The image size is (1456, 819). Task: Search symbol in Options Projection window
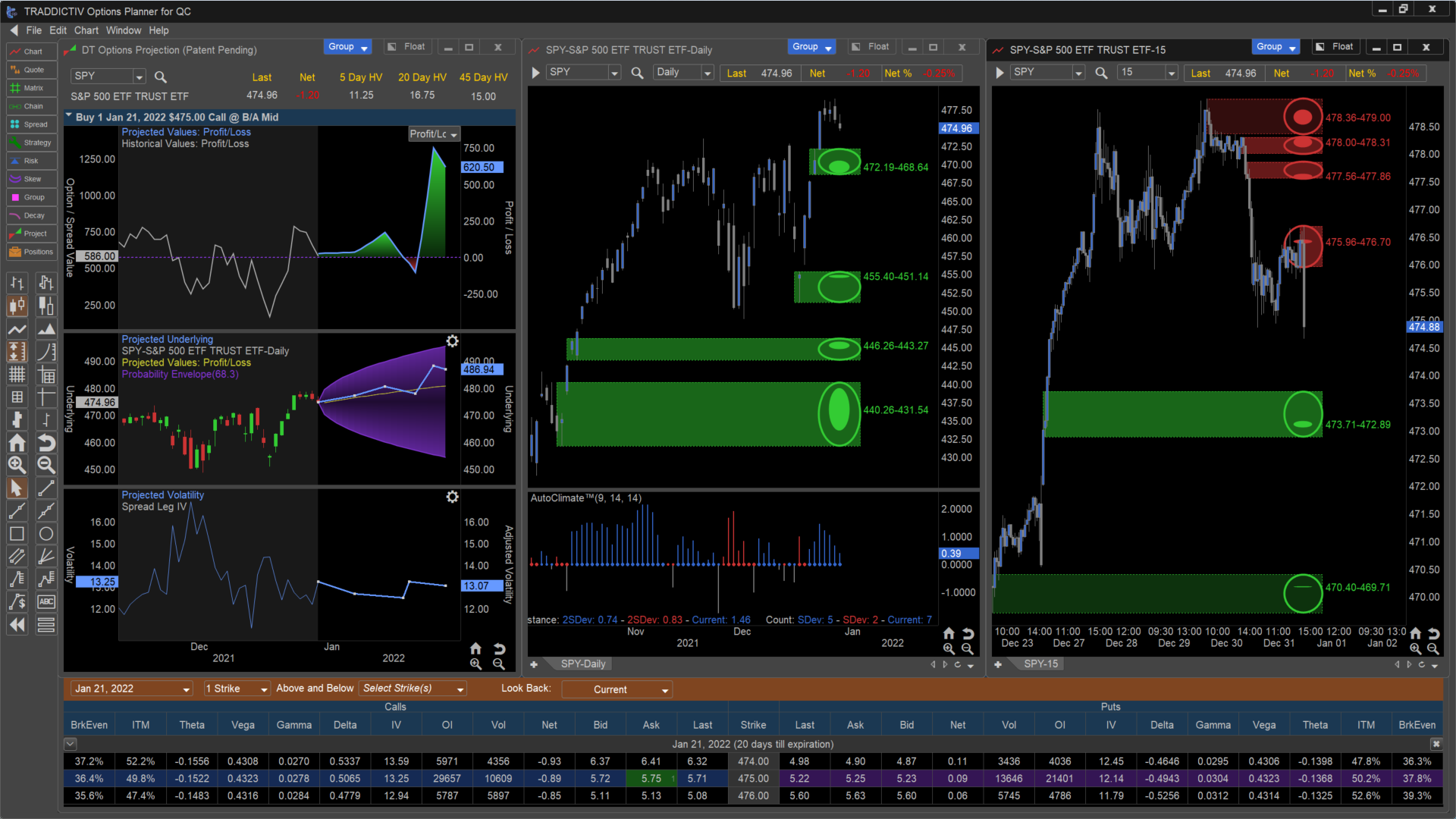(x=160, y=77)
